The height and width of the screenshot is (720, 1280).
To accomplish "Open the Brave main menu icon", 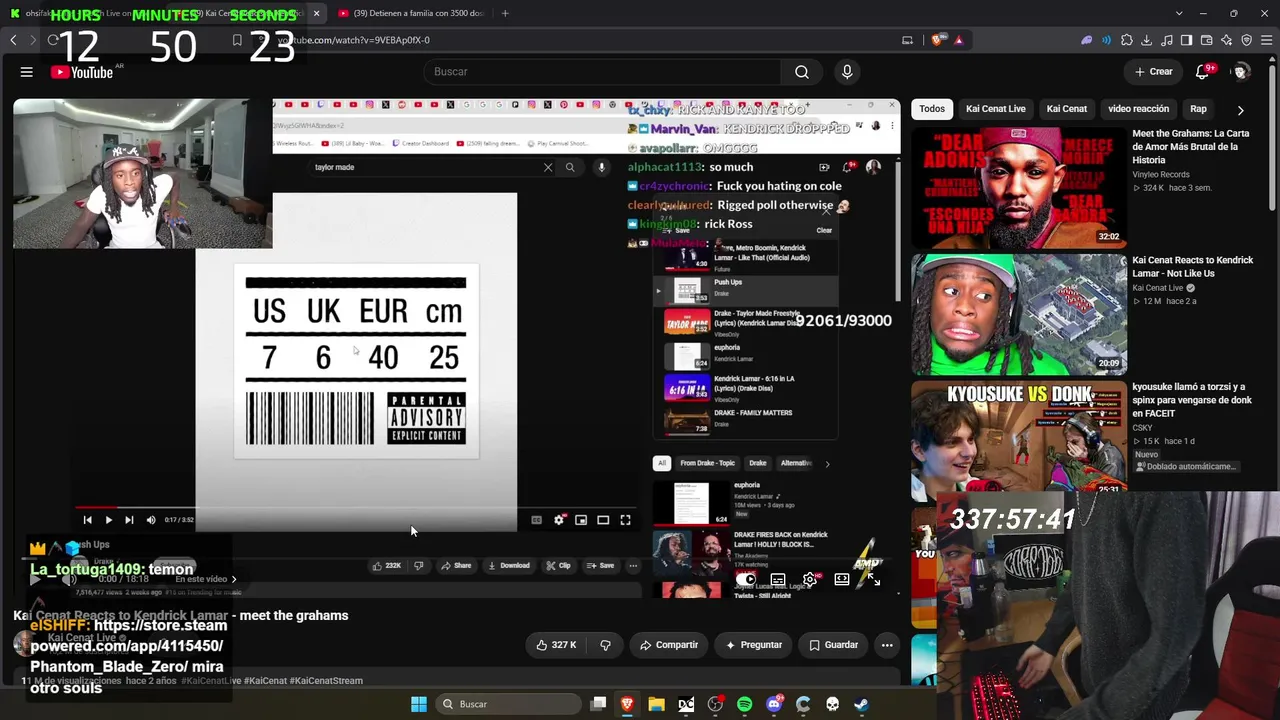I will pyautogui.click(x=1266, y=40).
